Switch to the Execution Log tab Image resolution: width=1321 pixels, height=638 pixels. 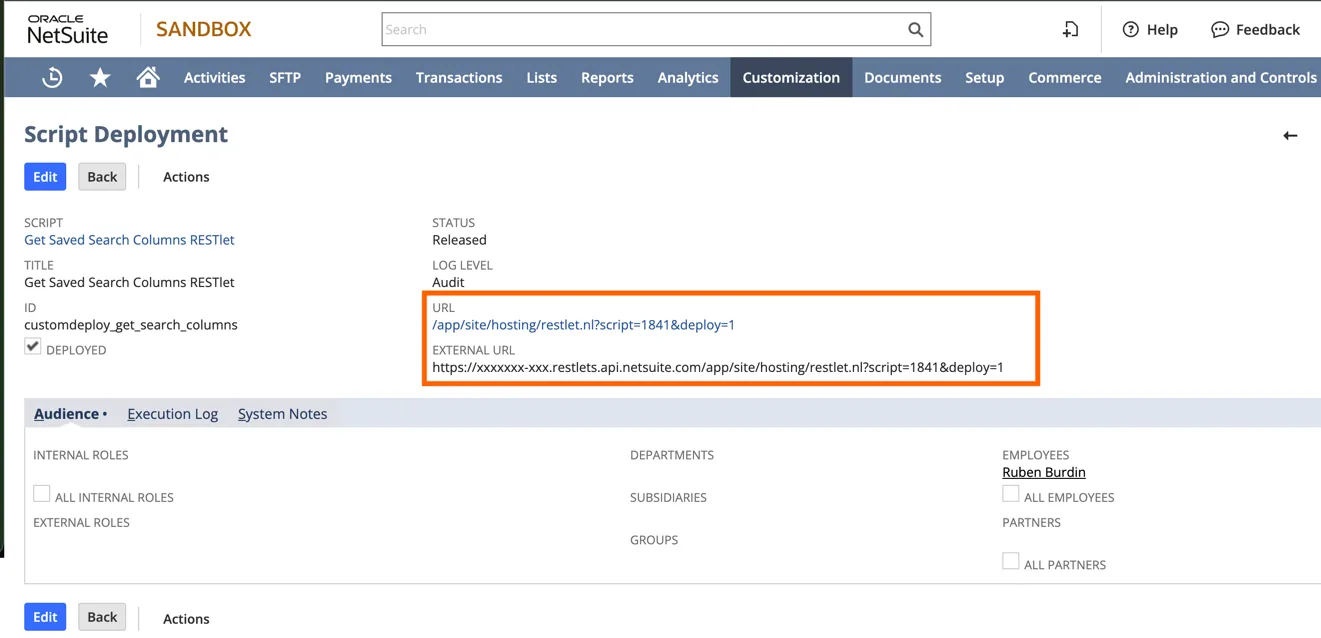pyautogui.click(x=172, y=414)
